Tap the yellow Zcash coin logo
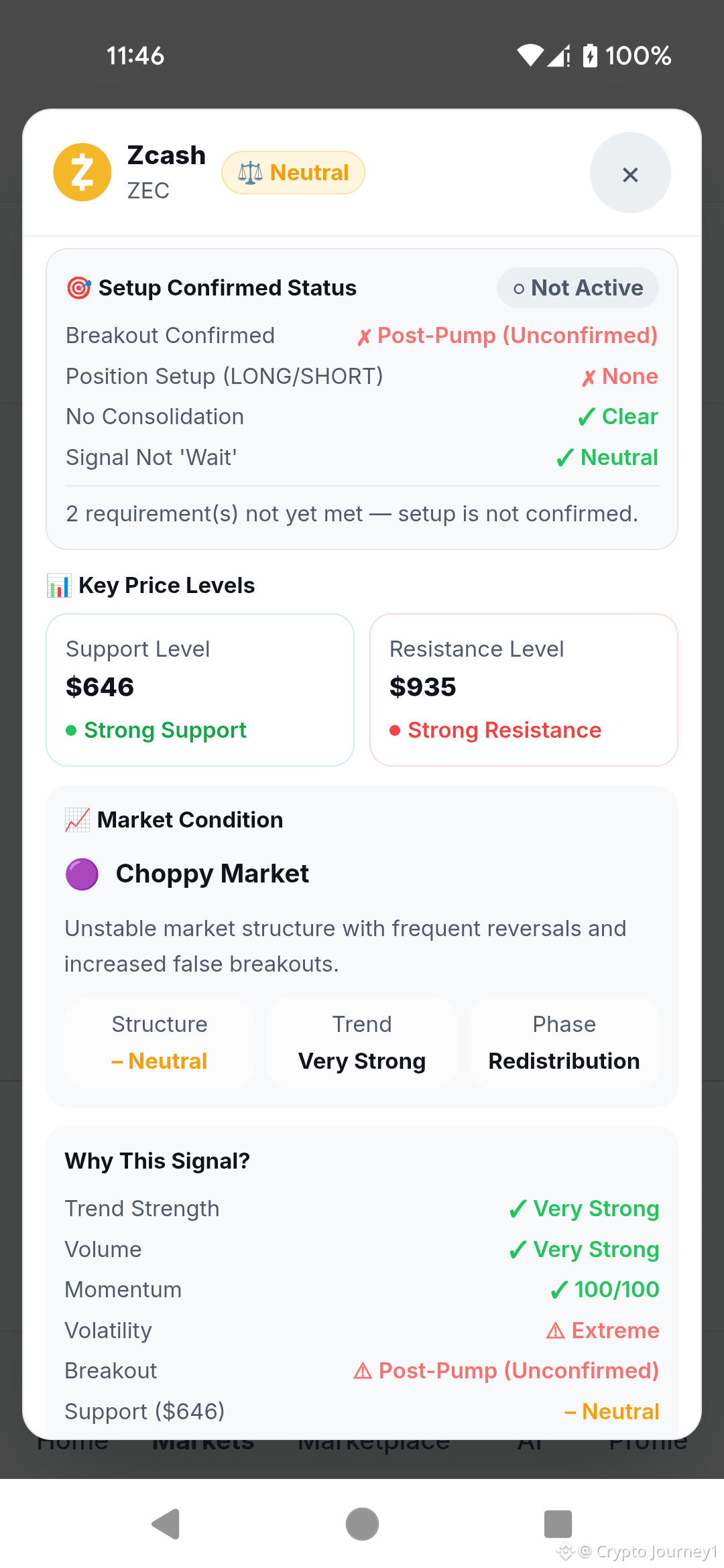 point(82,172)
